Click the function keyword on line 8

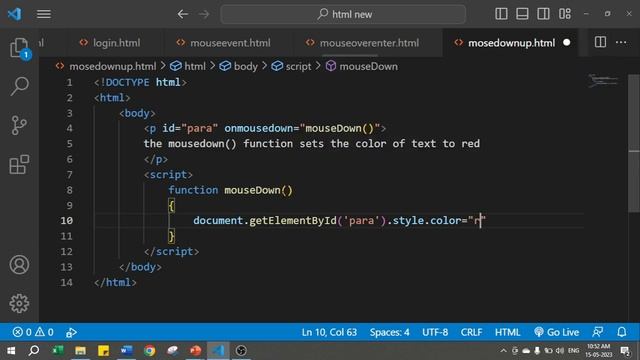[x=193, y=190]
